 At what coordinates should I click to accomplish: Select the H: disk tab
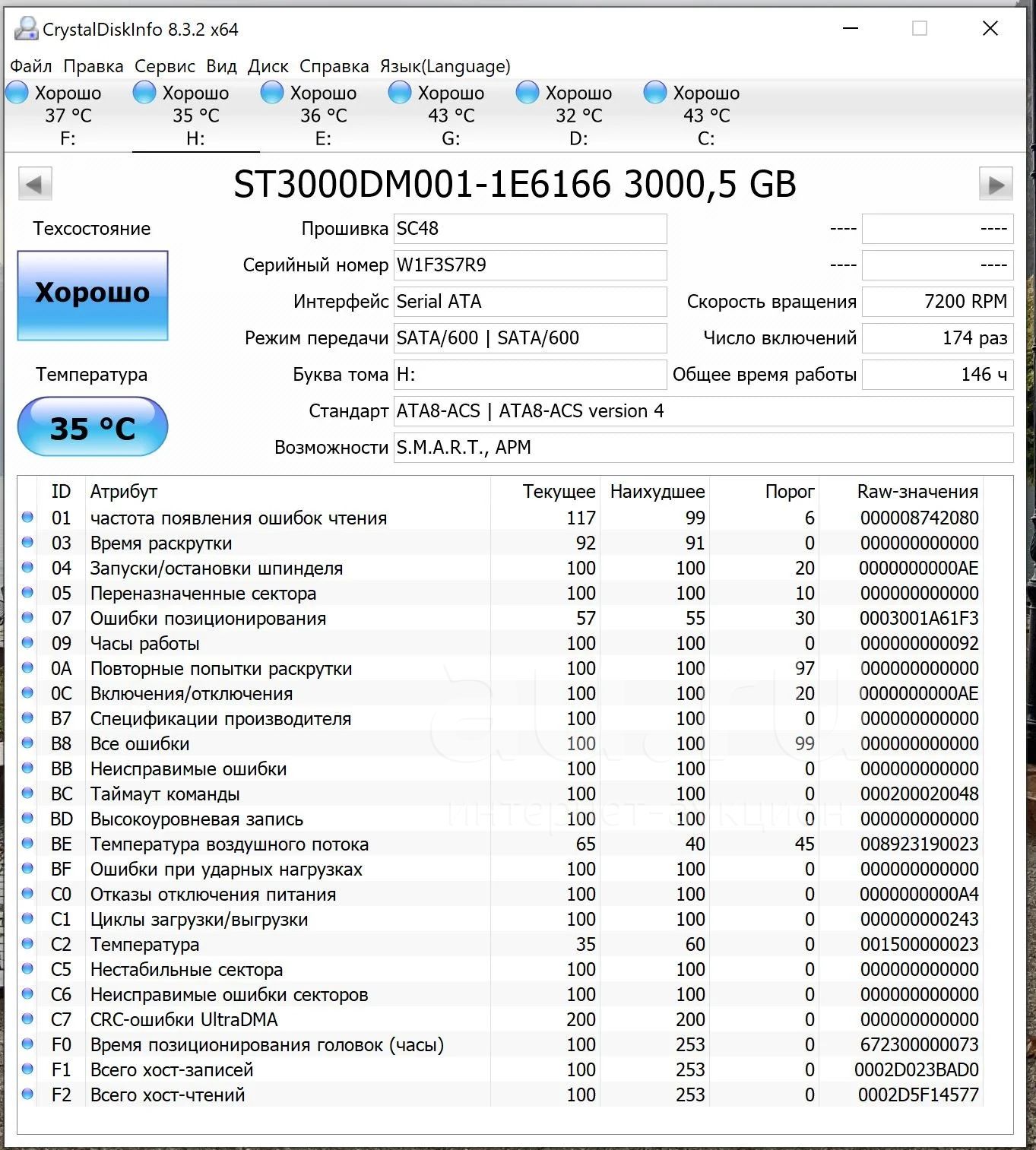[x=196, y=116]
